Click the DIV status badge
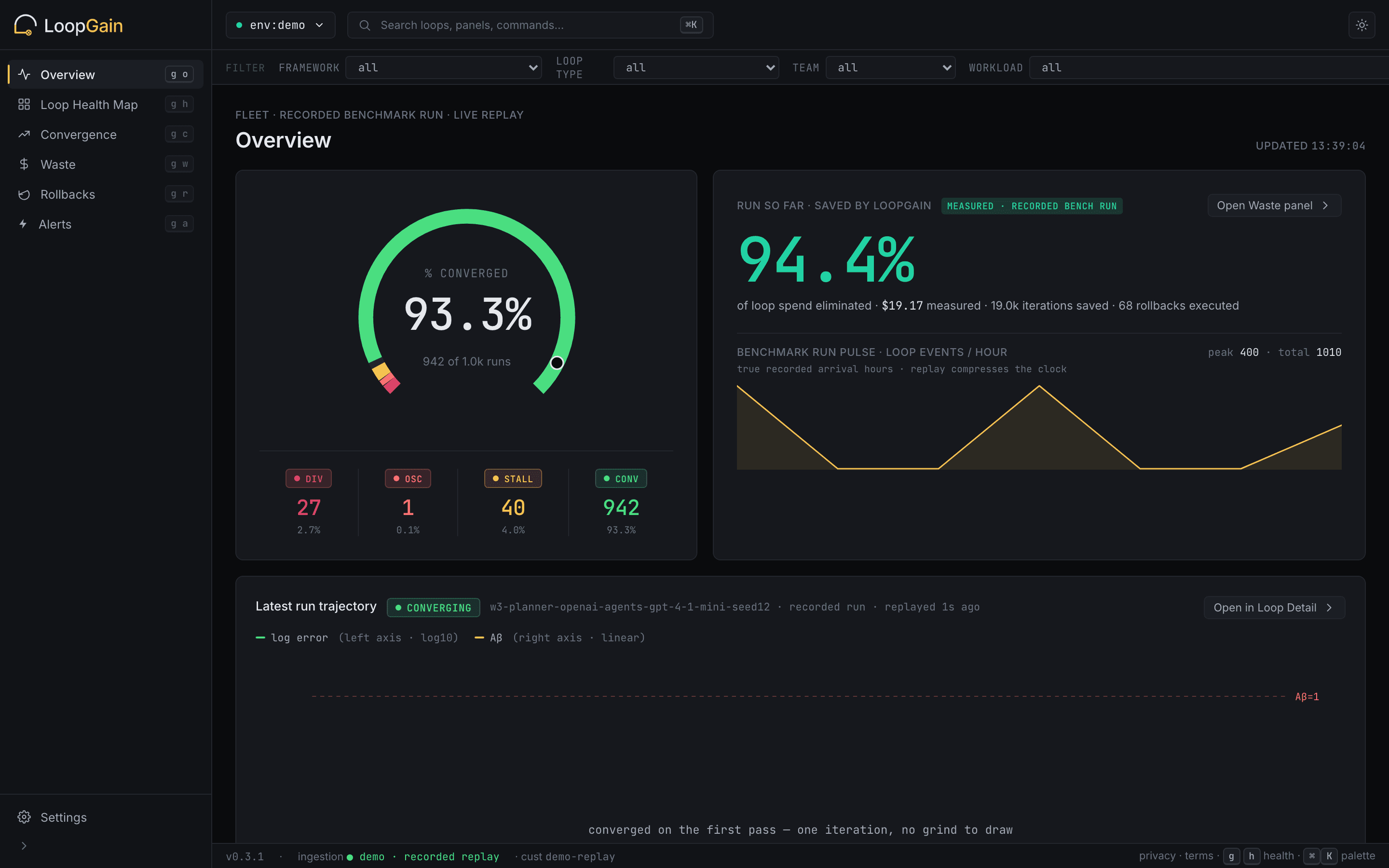Screen dimensions: 1389x868 tap(309, 478)
